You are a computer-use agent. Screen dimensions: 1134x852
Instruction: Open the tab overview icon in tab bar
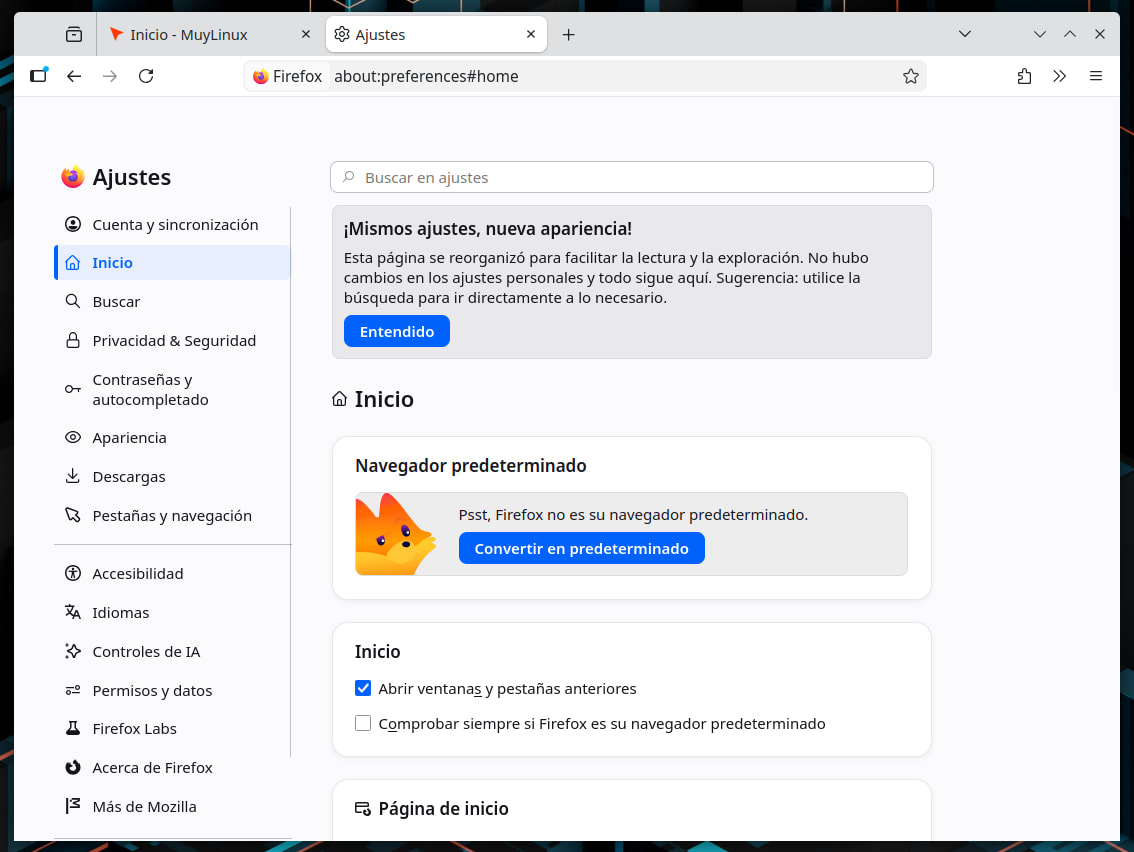[74, 34]
